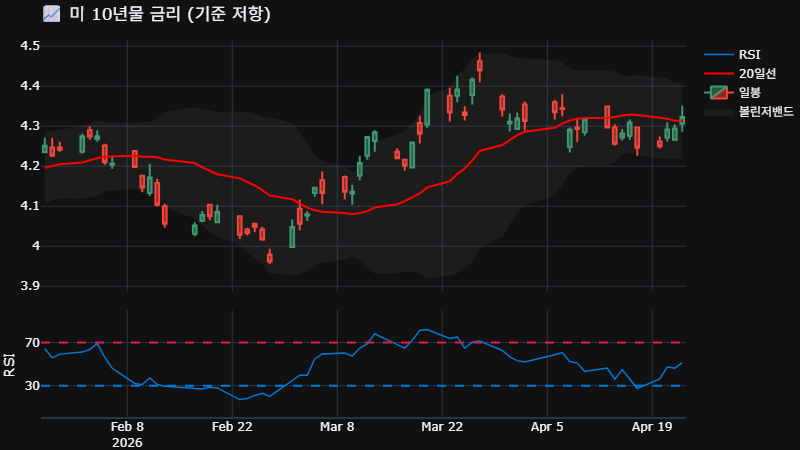The height and width of the screenshot is (450, 800).
Task: Select the Mar 8 date tick label
Action: click(x=337, y=426)
